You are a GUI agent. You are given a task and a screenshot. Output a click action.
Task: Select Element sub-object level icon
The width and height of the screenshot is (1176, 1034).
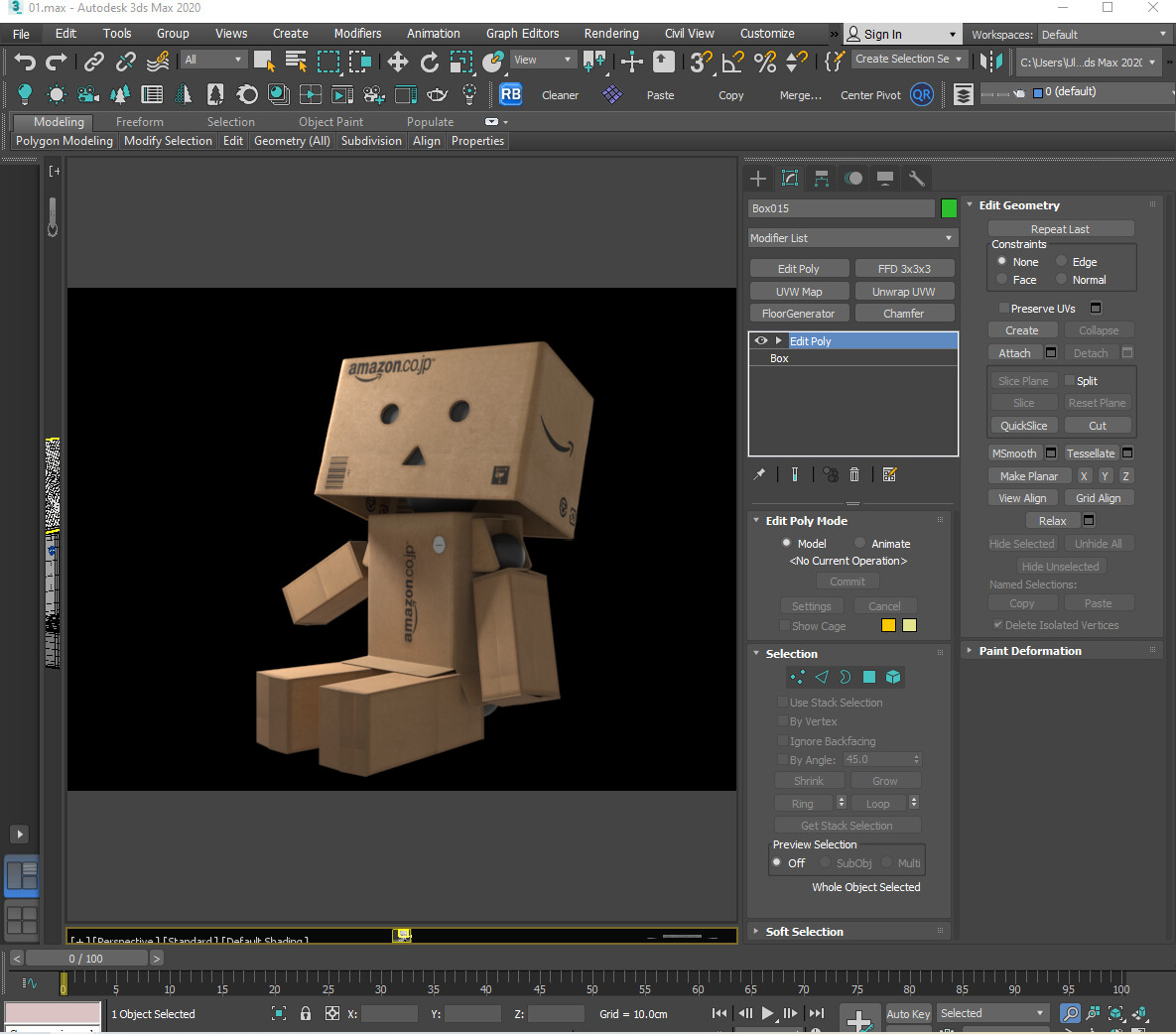pos(892,677)
